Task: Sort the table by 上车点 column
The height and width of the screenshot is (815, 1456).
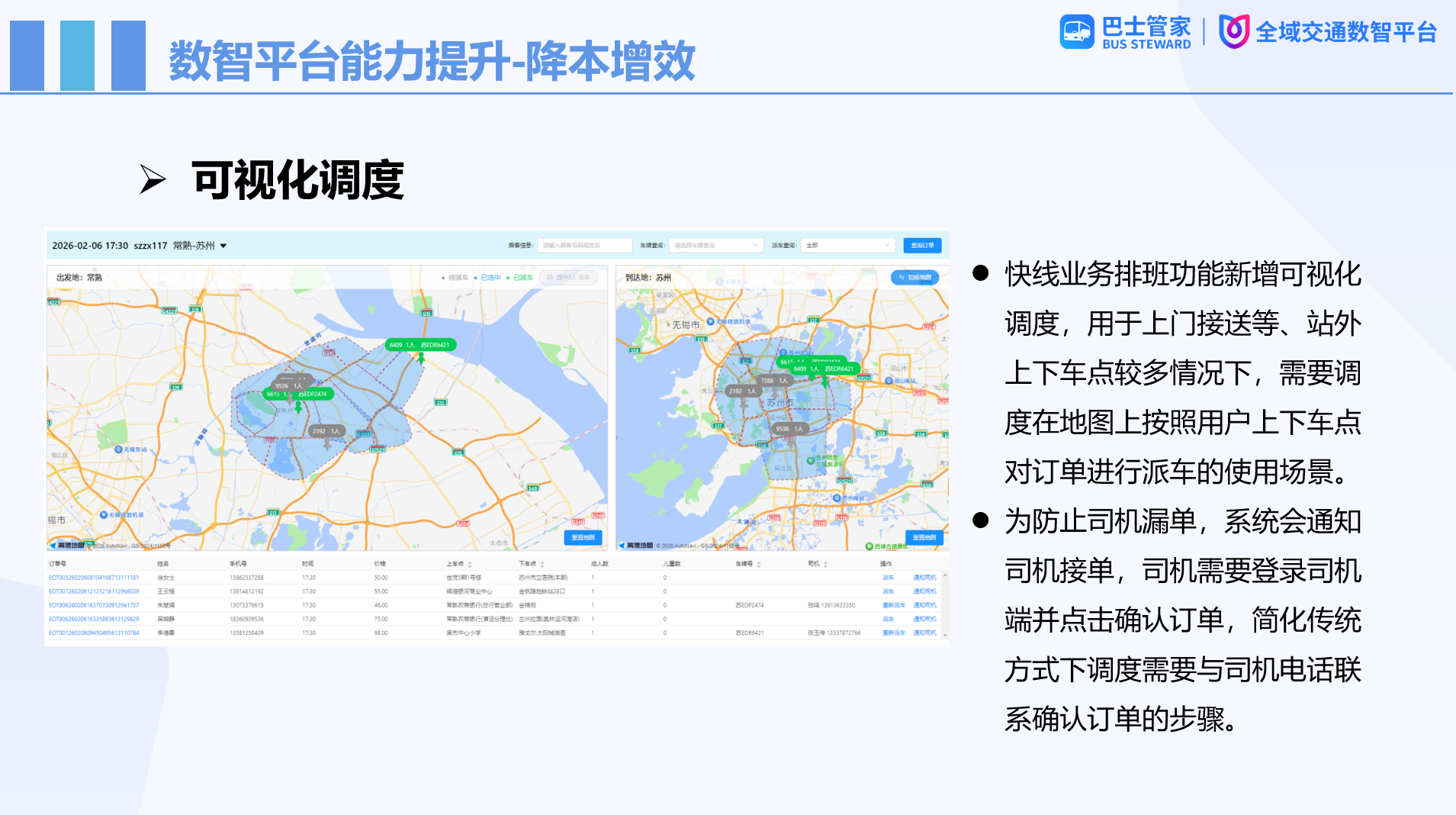Action: [x=470, y=565]
